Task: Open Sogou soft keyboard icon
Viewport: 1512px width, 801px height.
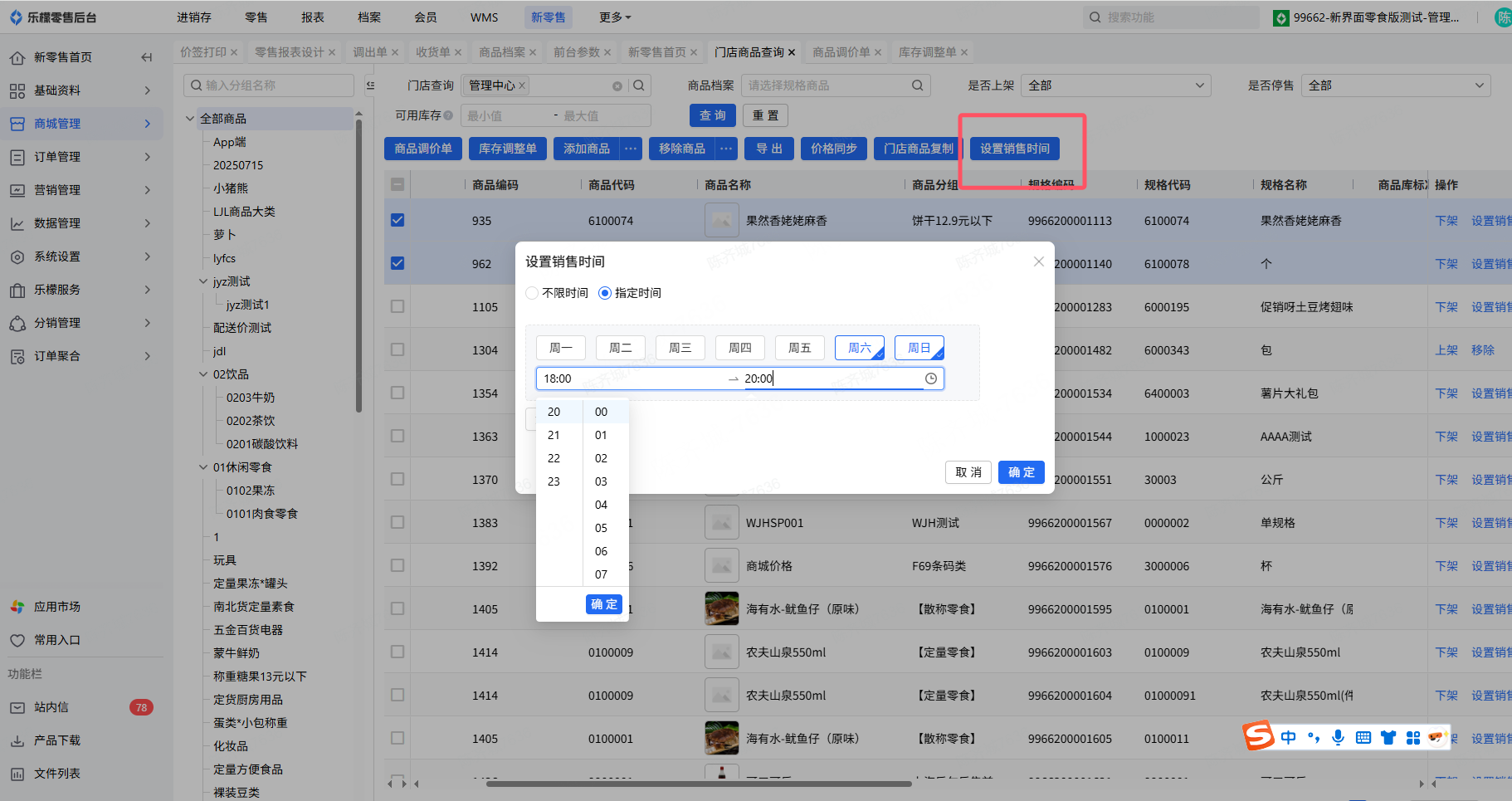Action: (1363, 737)
